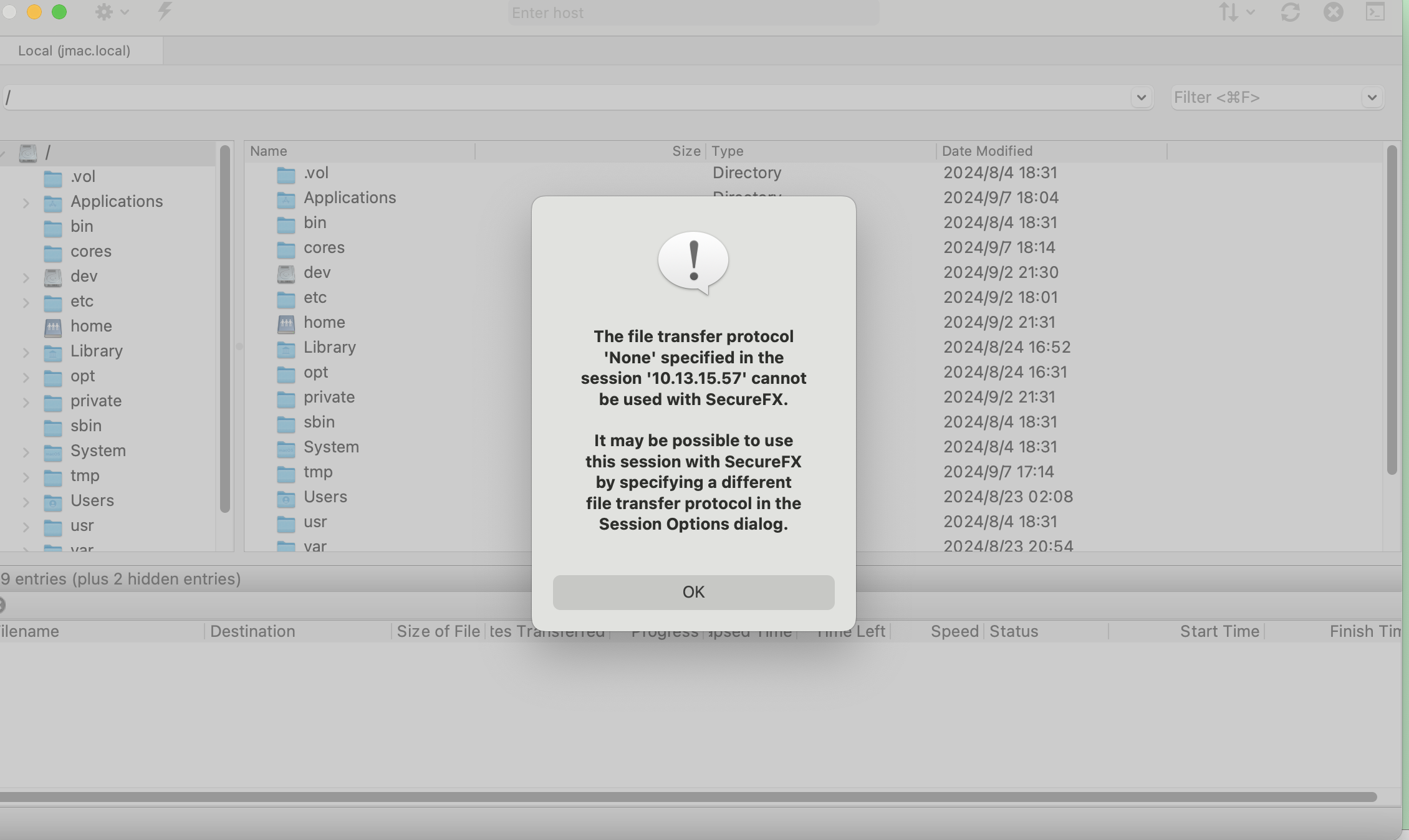Screen dimensions: 1409x840
Task: Expand the Users folder in tree
Action: (26, 502)
